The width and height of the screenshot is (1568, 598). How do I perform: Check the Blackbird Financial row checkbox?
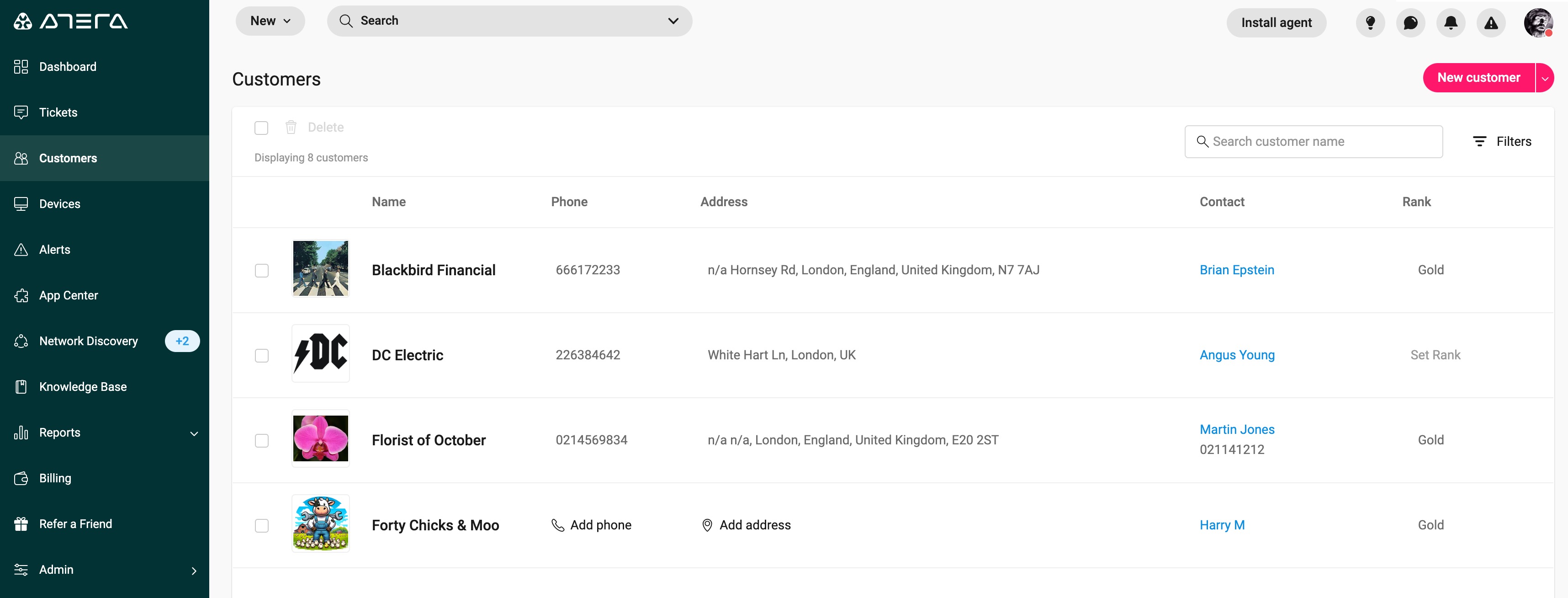tap(261, 270)
